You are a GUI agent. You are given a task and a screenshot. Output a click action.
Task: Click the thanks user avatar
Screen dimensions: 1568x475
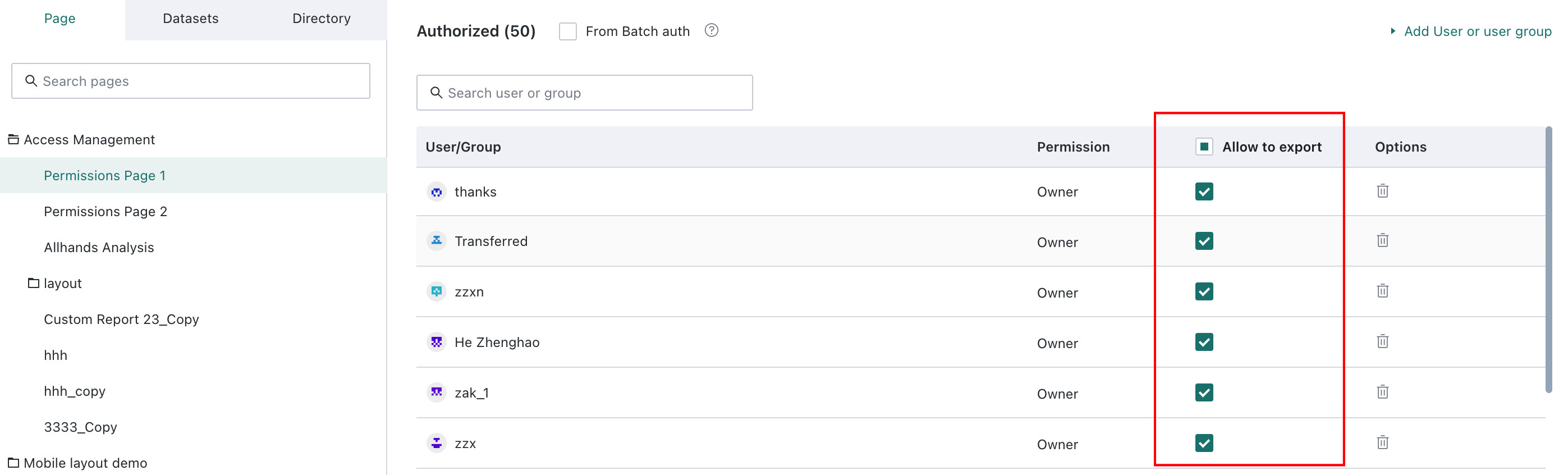[x=437, y=192]
